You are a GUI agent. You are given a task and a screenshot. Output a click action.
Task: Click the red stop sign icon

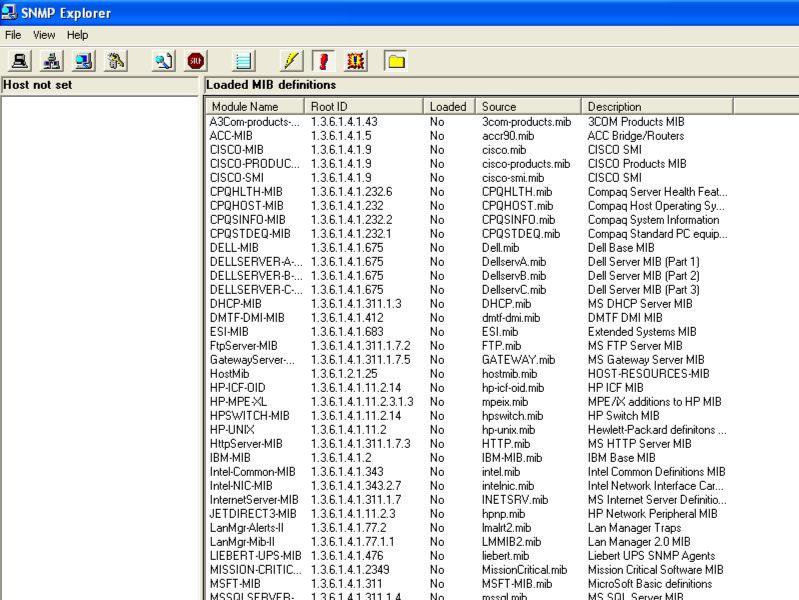point(196,61)
